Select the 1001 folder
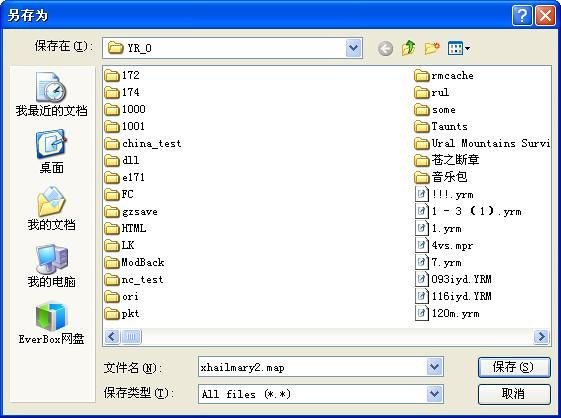561x418 pixels. 125,126
